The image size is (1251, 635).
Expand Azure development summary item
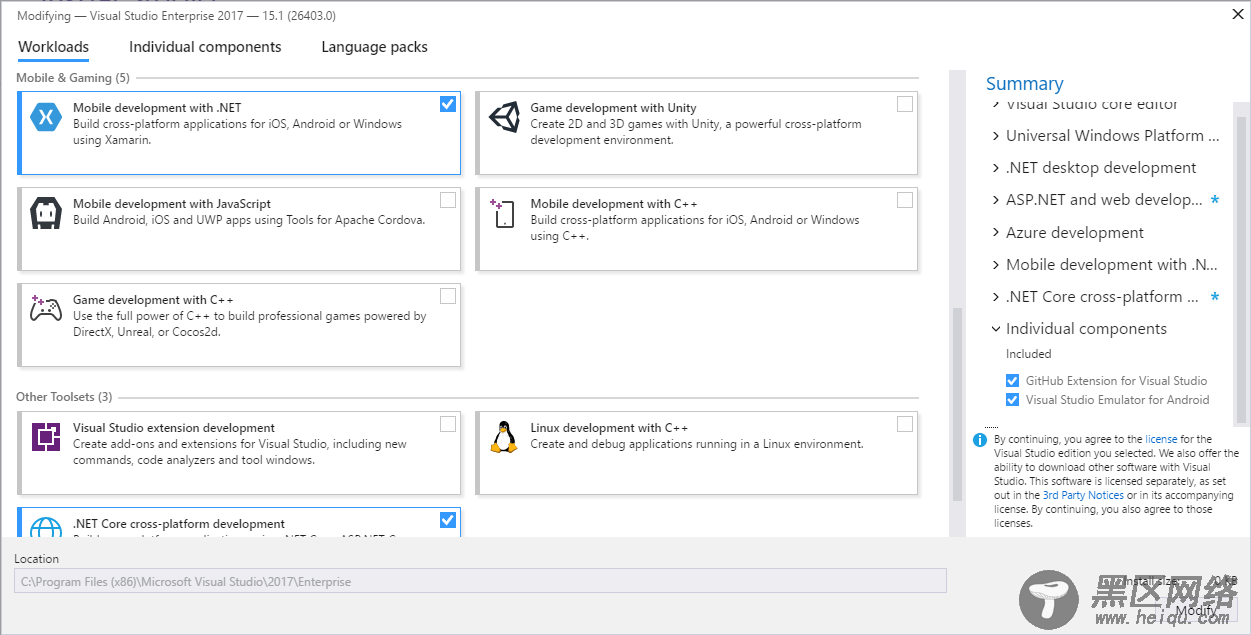tap(996, 232)
